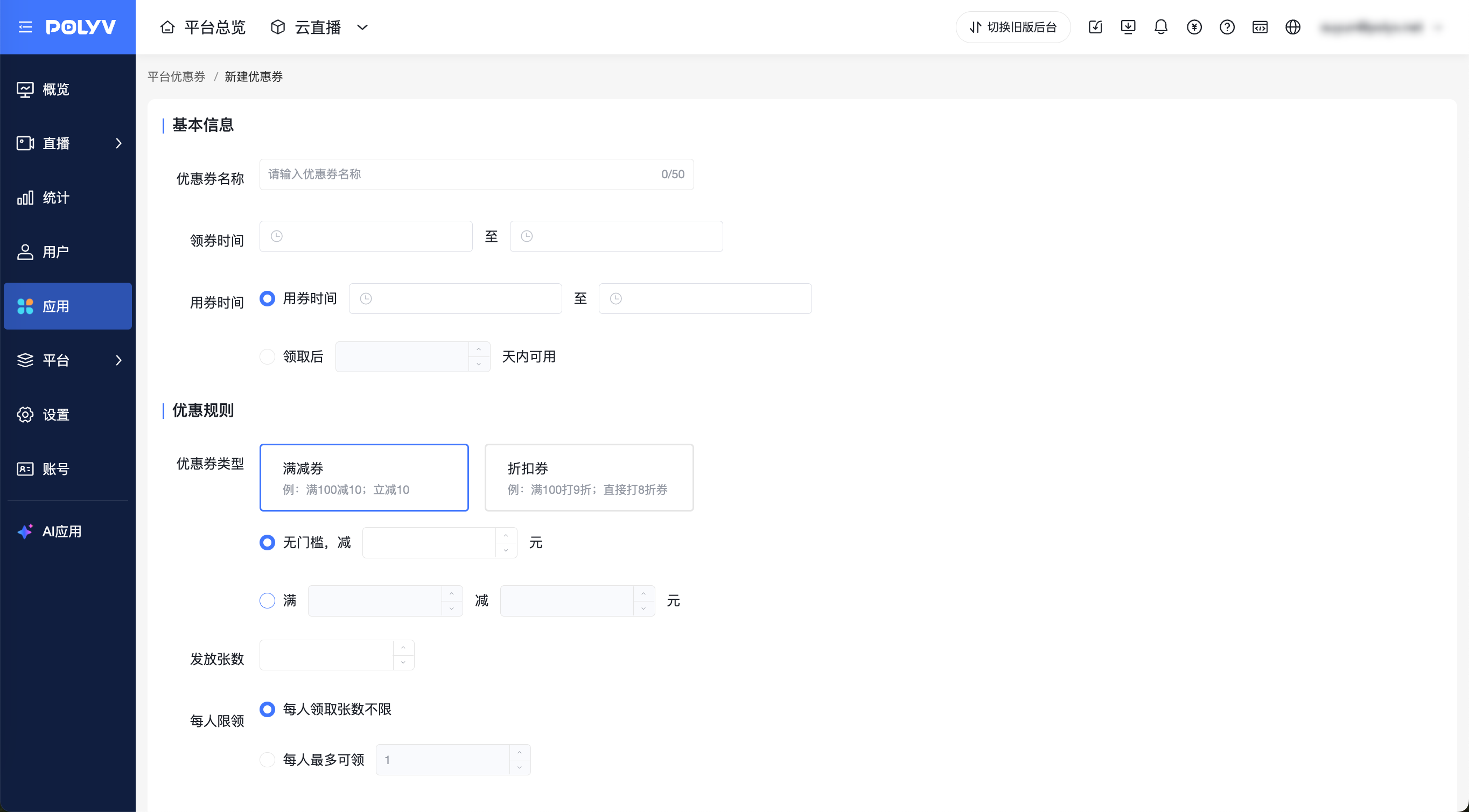Screen dimensions: 1469x812
Task: Click the code window developer icon
Action: tap(1260, 27)
